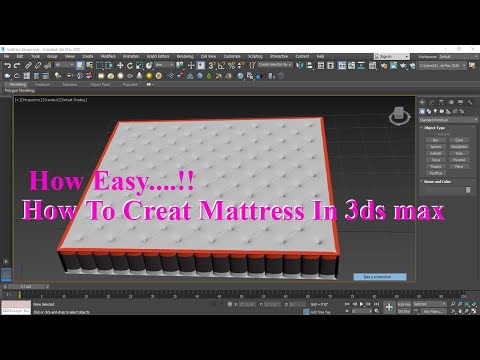Viewport: 480px width, 360px height.
Task: Click the Cylinder primitive button
Action: point(436,154)
